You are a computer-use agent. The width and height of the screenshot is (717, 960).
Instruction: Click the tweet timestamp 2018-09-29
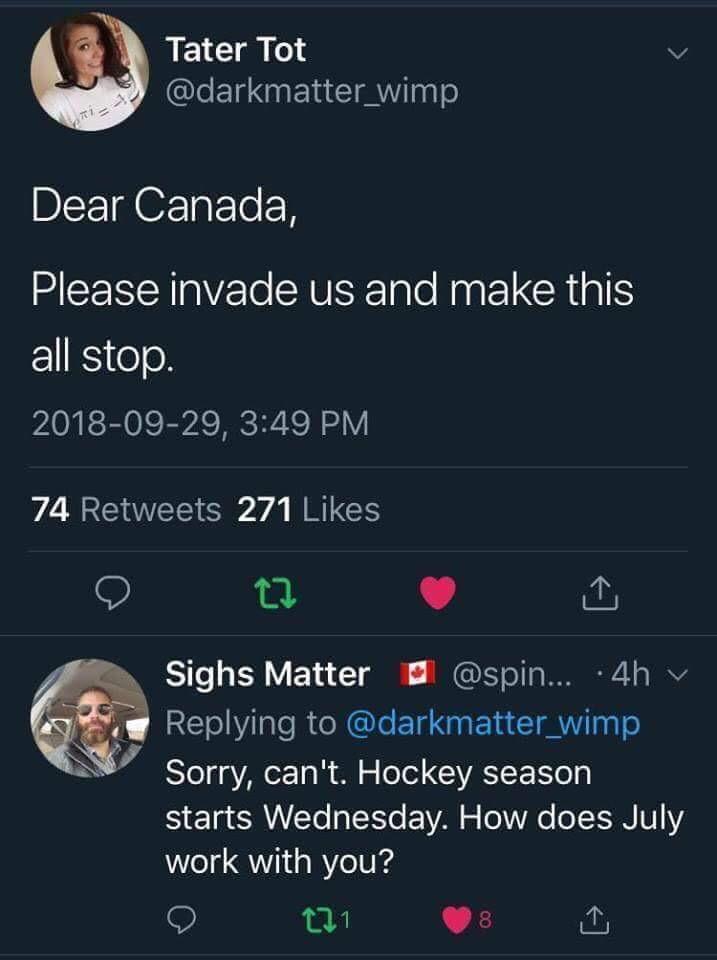point(200,423)
